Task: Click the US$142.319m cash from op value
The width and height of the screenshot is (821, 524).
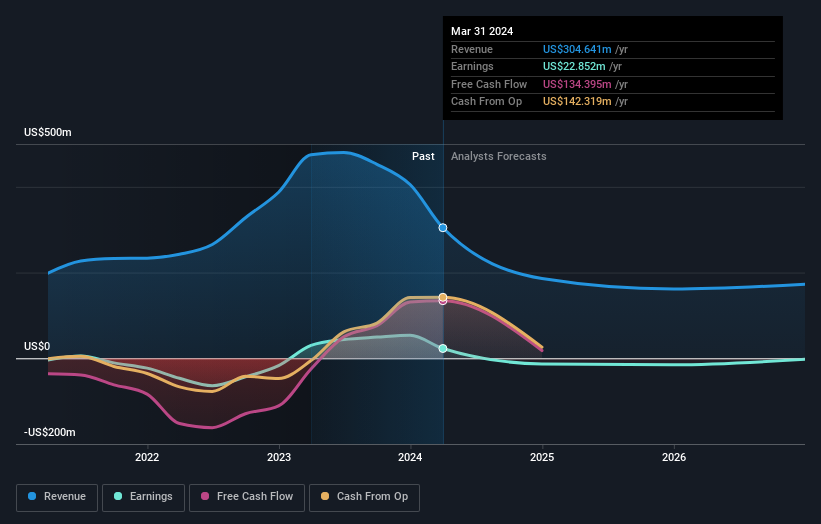Action: click(x=577, y=102)
